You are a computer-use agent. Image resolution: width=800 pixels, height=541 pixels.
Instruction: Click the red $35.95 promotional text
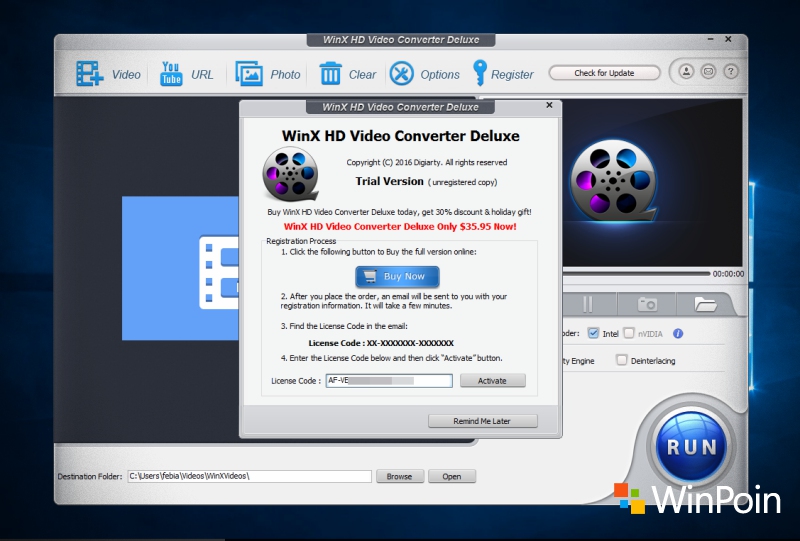click(x=400, y=227)
